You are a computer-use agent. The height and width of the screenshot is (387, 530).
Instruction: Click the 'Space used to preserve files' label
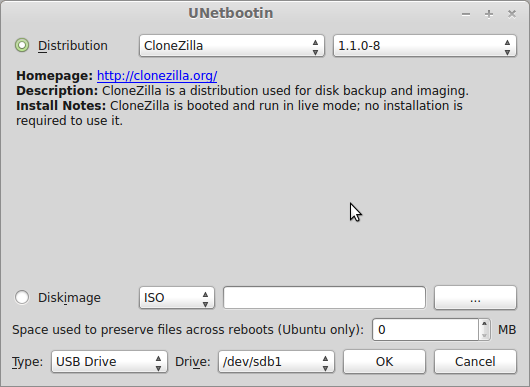[188, 330]
